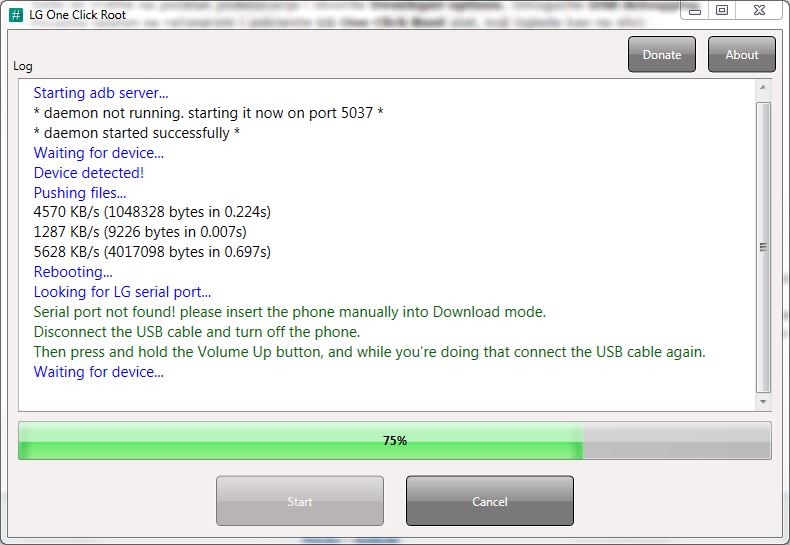Click the log scrollbar up arrow

coord(763,88)
